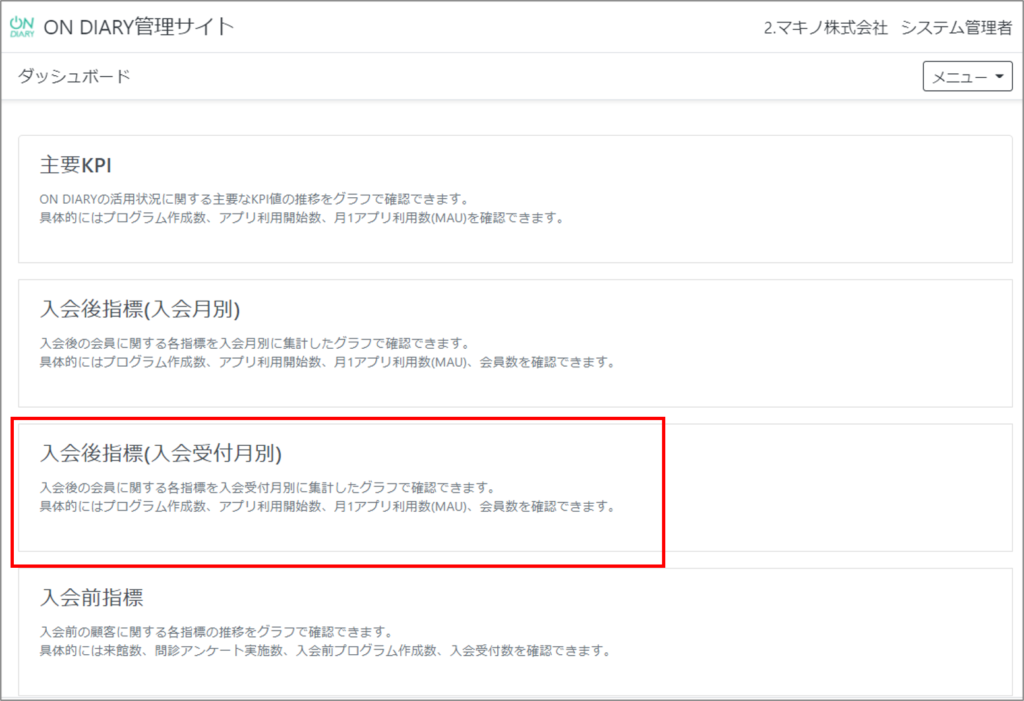Image resolution: width=1024 pixels, height=701 pixels.
Task: Expand the navigation menu in the top right
Action: [x=966, y=75]
